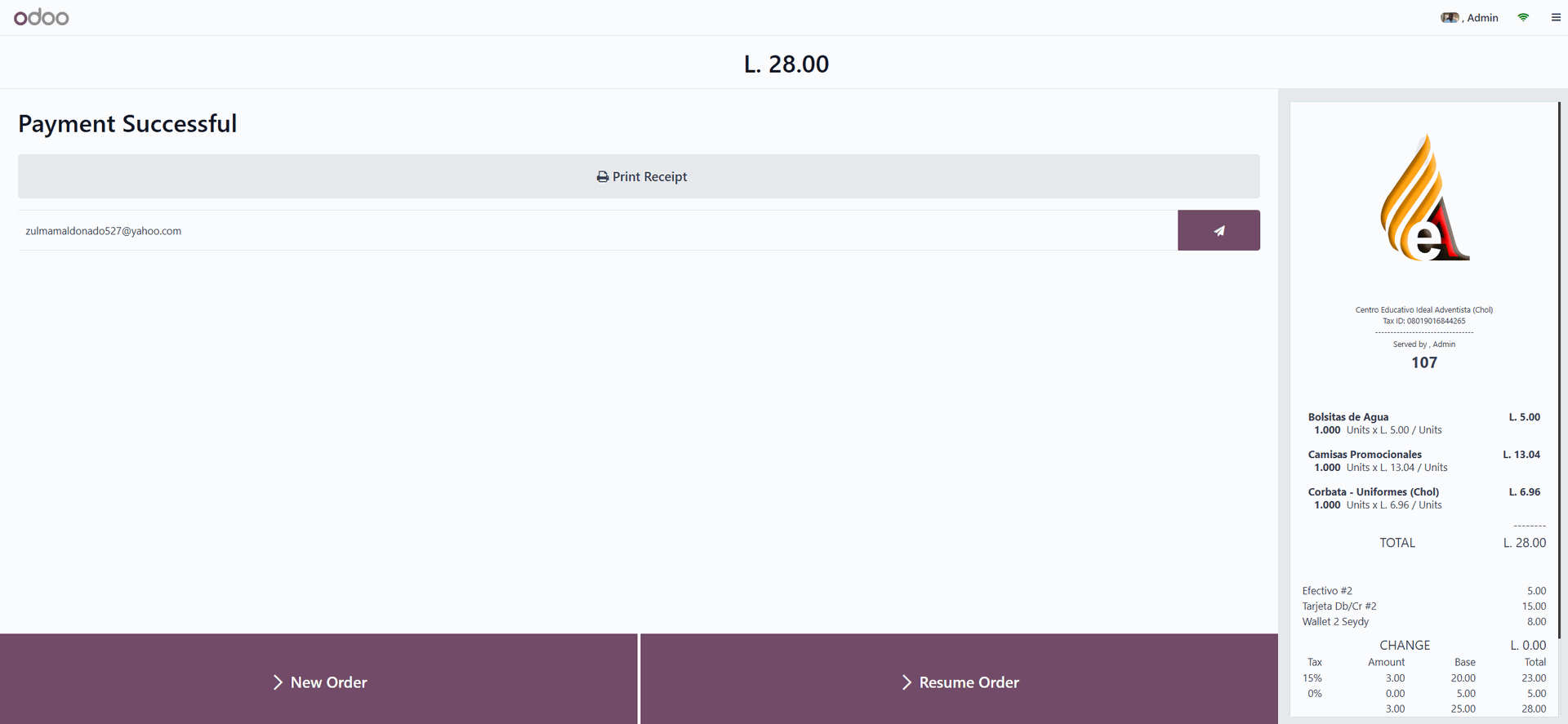This screenshot has width=1568, height=724.
Task: Click the Corbata - Uniformes (Chol) line
Action: pos(1424,498)
